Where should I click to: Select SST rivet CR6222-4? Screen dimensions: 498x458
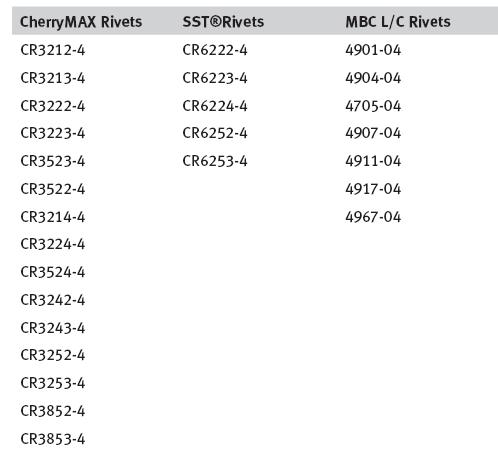click(215, 50)
